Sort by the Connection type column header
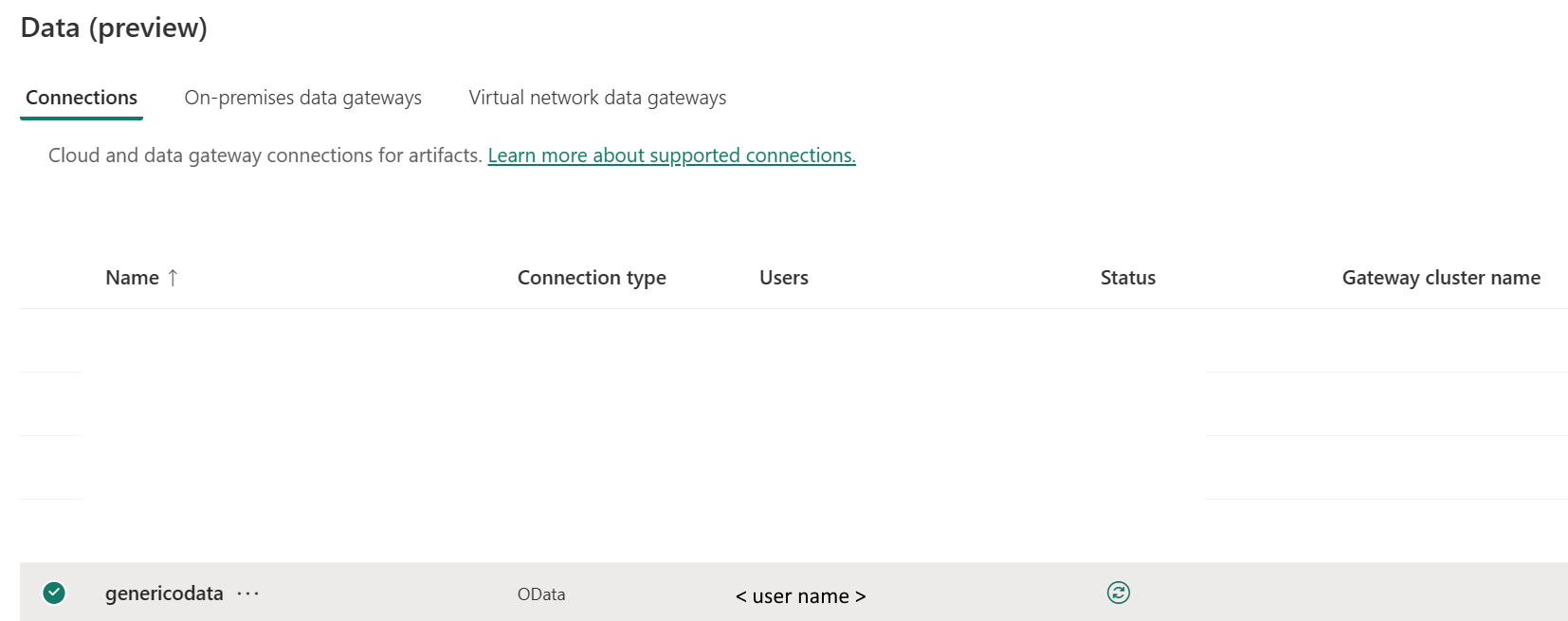1568x621 pixels. pyautogui.click(x=592, y=278)
